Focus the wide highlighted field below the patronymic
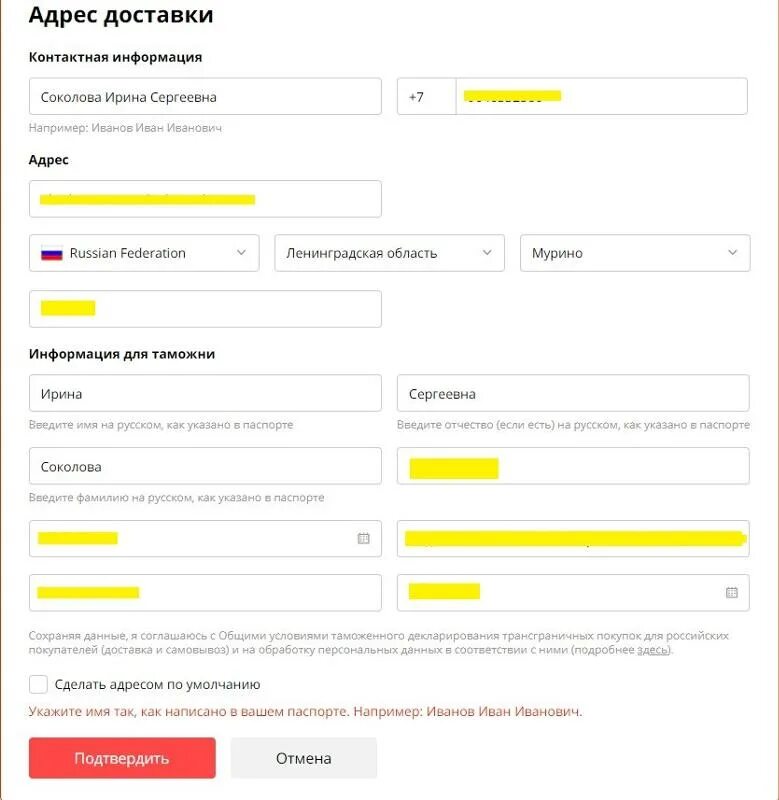The height and width of the screenshot is (800, 779). (x=573, y=538)
